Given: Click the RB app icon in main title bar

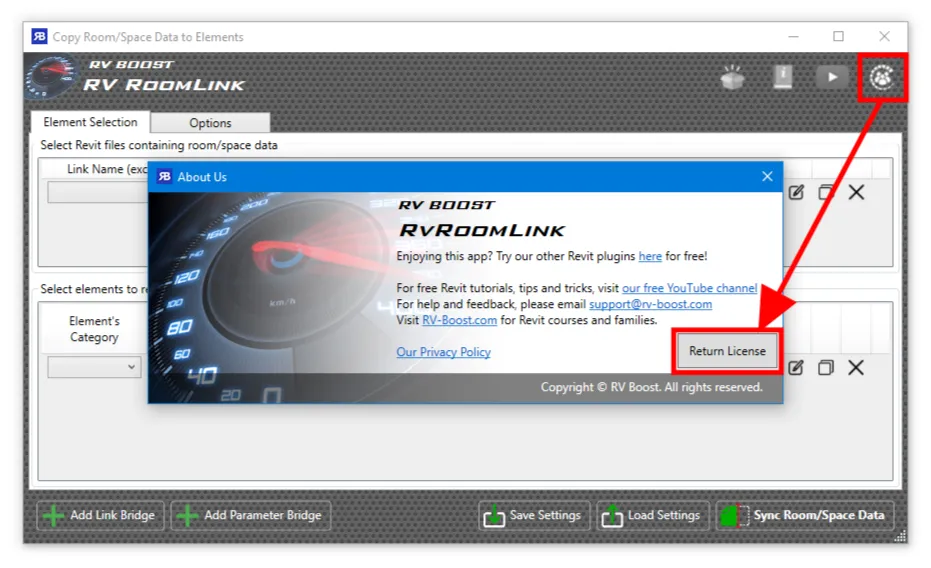Looking at the screenshot, I should pyautogui.click(x=39, y=37).
